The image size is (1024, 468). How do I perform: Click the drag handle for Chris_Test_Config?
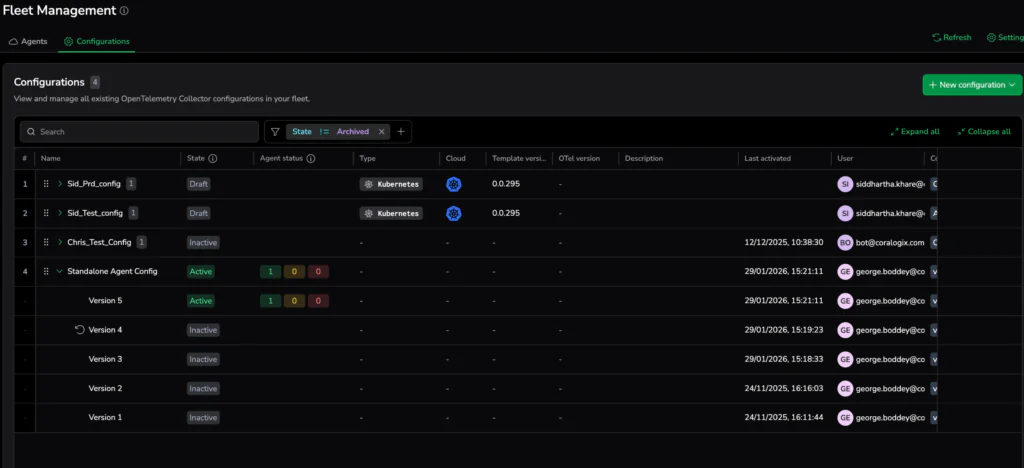[x=46, y=242]
